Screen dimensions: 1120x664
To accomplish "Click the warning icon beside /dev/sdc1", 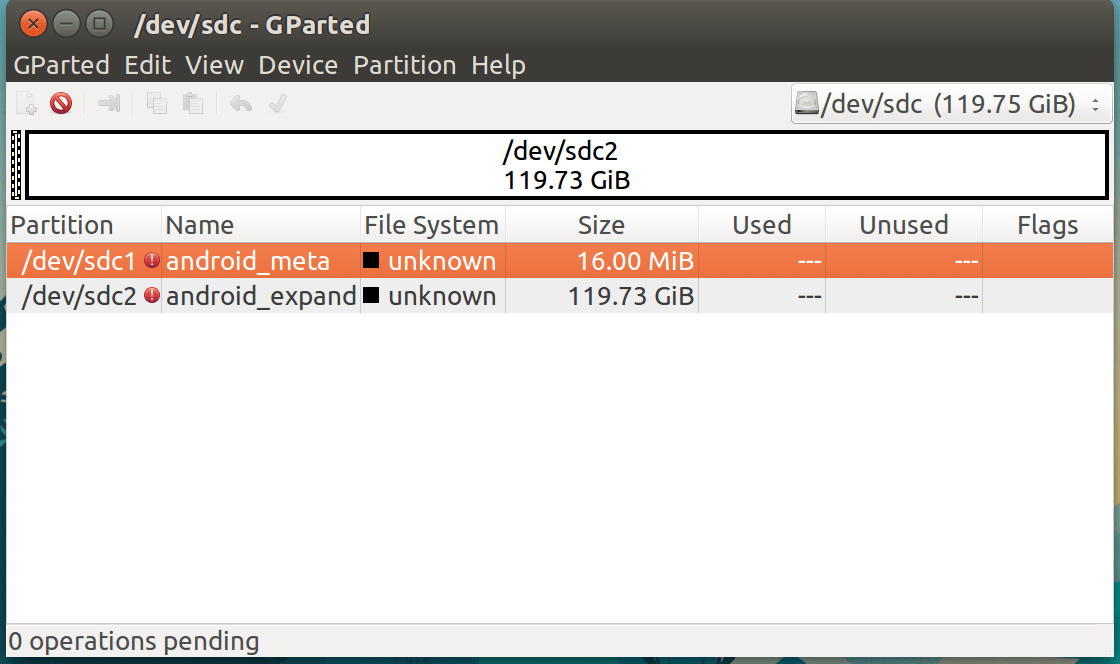I will pos(151,260).
